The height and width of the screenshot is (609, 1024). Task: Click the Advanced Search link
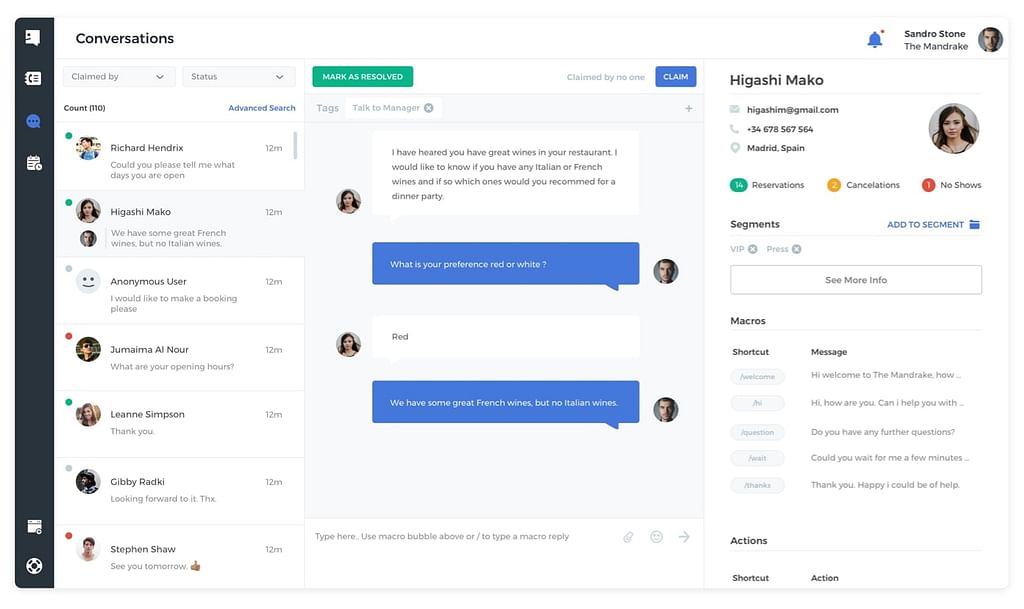[x=261, y=108]
